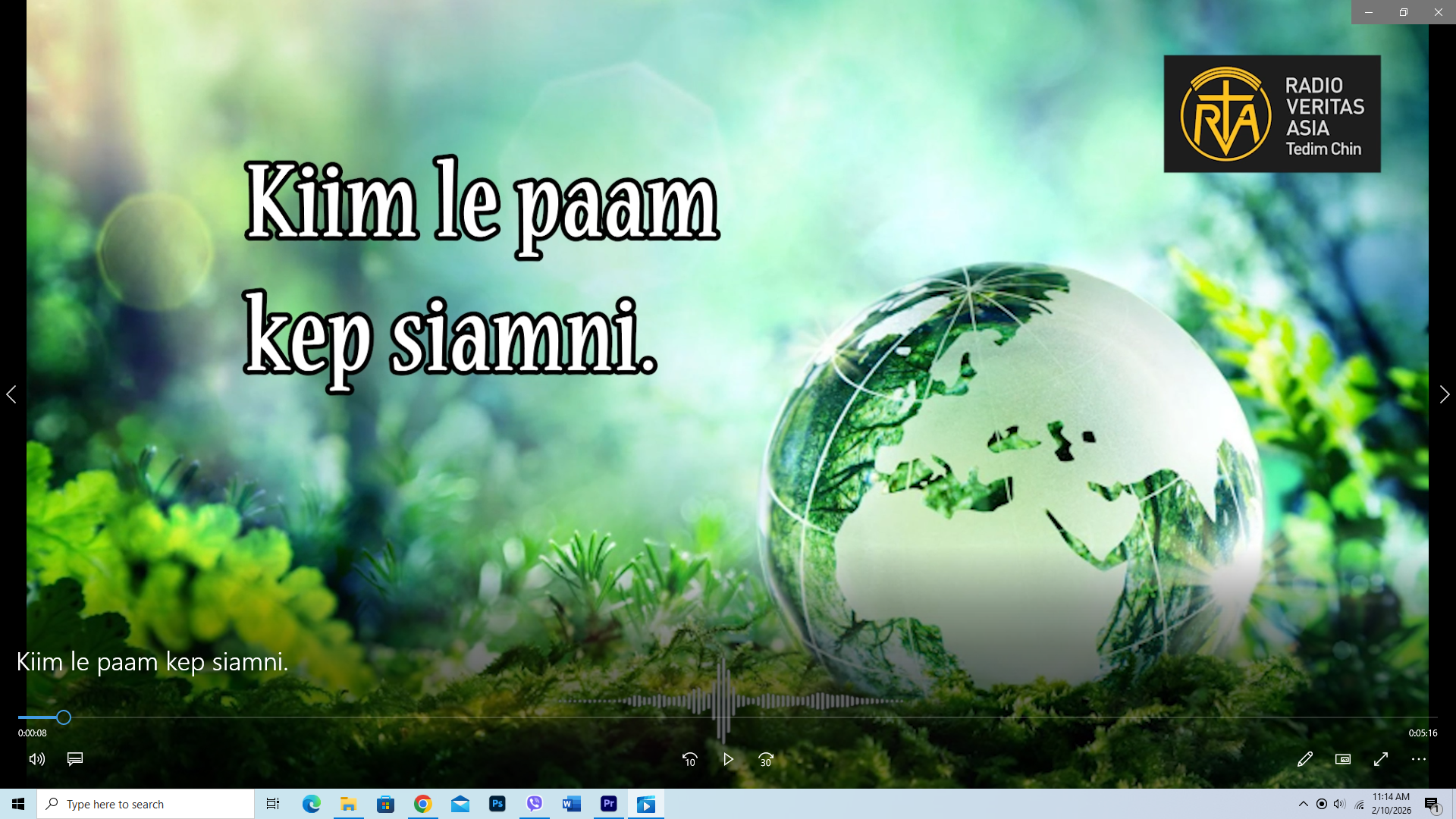
Task: Select the Edit in Photos pencil icon
Action: pos(1305,758)
